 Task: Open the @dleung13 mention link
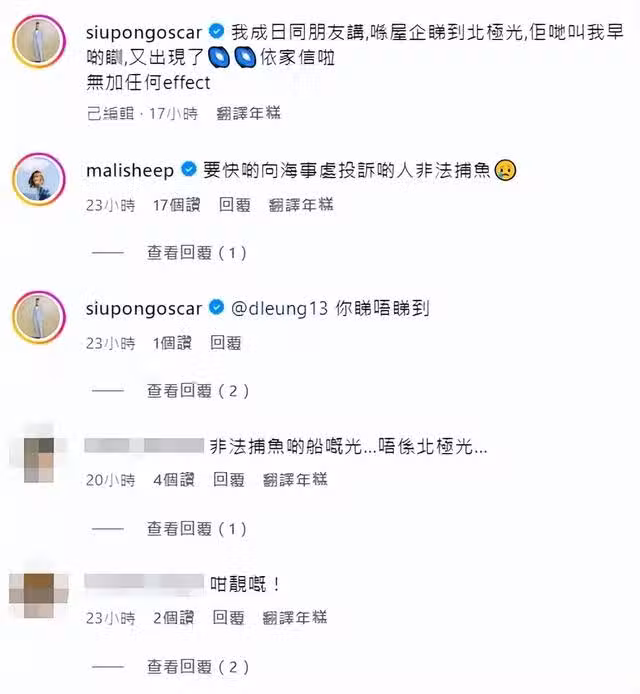(x=279, y=308)
